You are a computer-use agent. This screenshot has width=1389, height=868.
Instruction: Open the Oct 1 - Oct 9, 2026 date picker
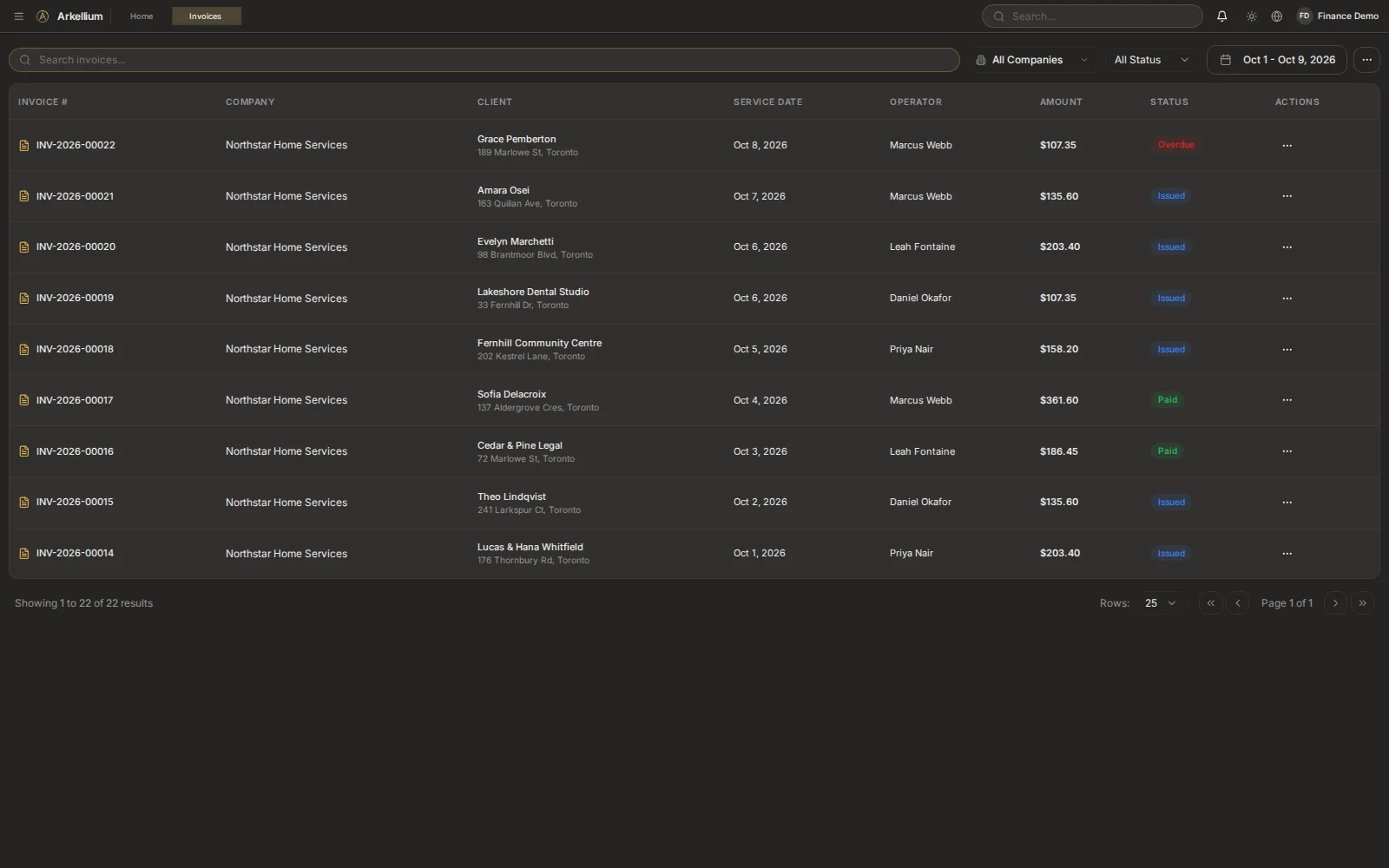pyautogui.click(x=1277, y=60)
